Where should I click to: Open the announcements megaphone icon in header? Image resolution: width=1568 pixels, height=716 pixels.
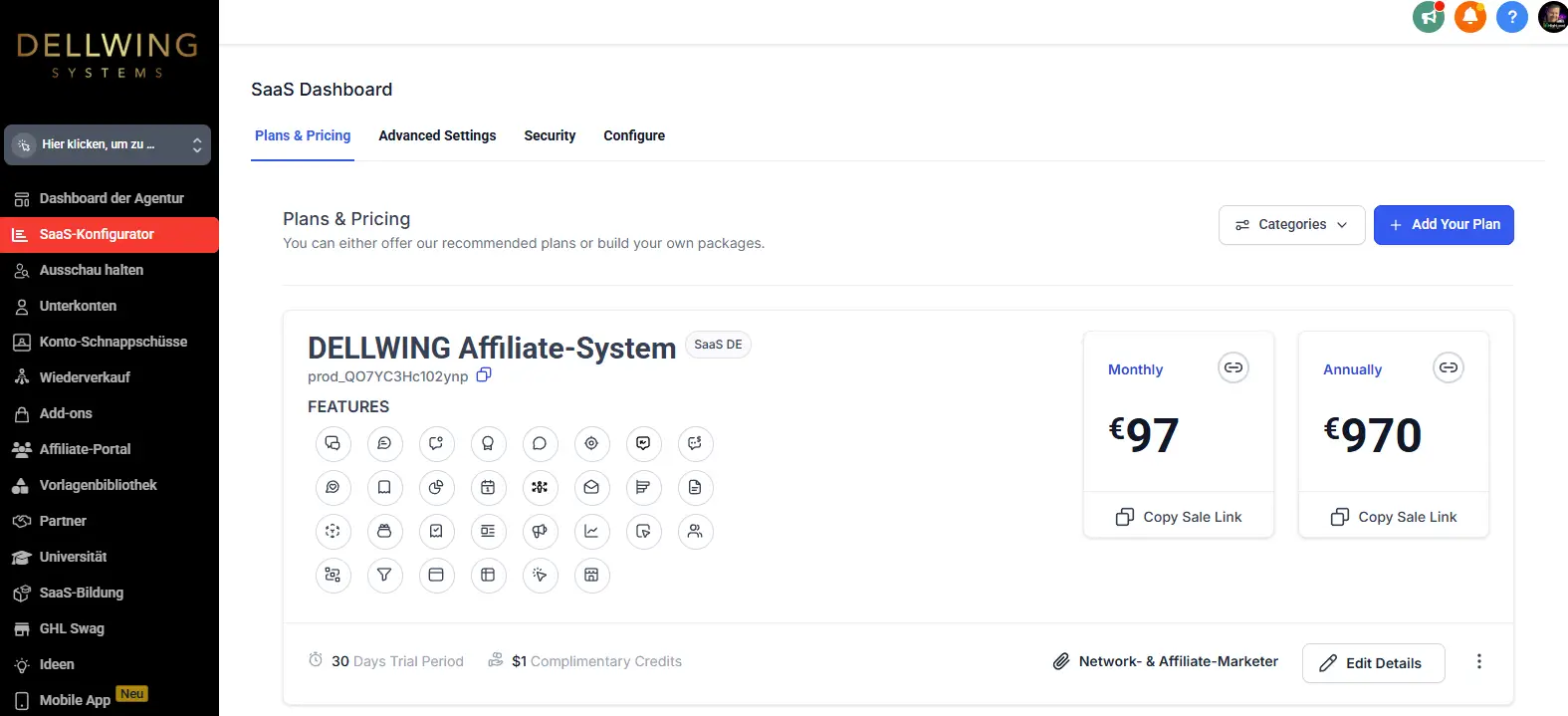pos(1429,17)
